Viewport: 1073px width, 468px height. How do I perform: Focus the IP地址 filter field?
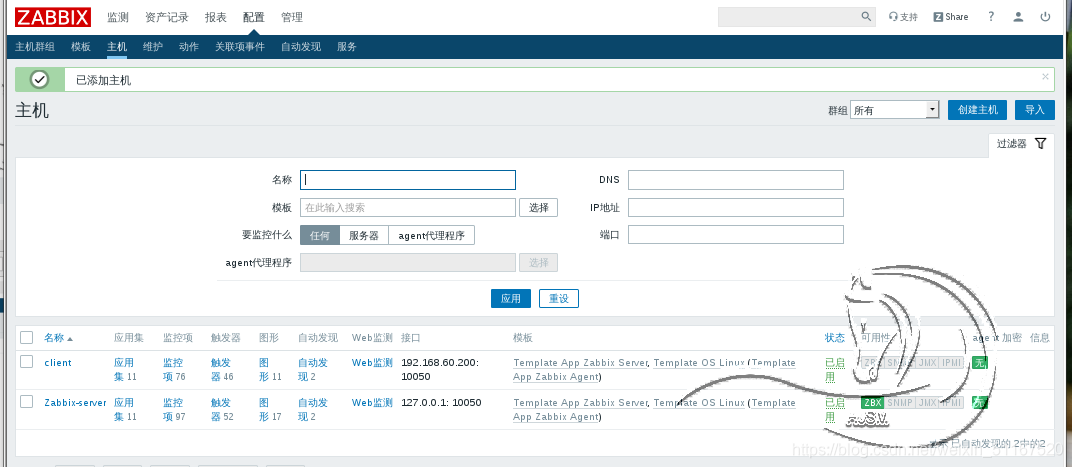click(x=736, y=207)
